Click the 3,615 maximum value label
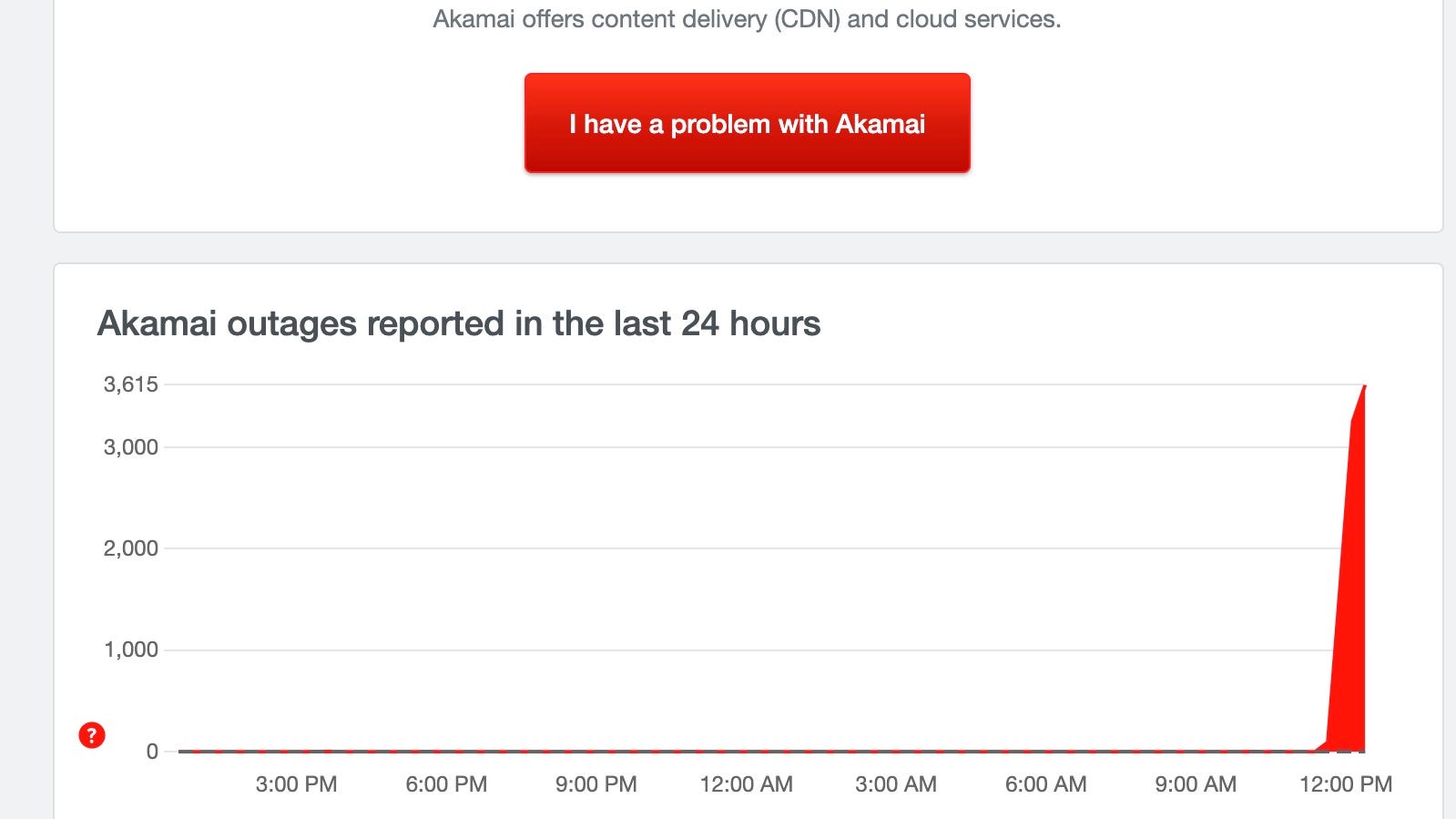 point(131,384)
